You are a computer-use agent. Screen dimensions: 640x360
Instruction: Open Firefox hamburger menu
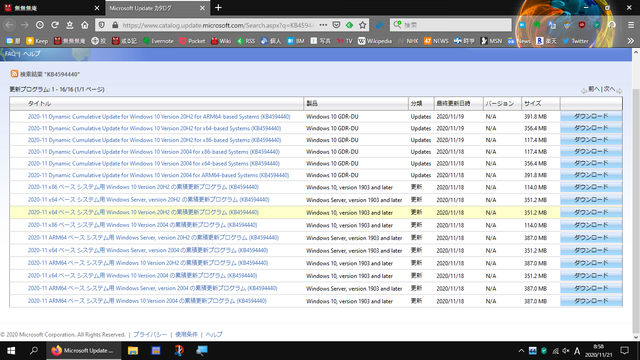[x=631, y=25]
